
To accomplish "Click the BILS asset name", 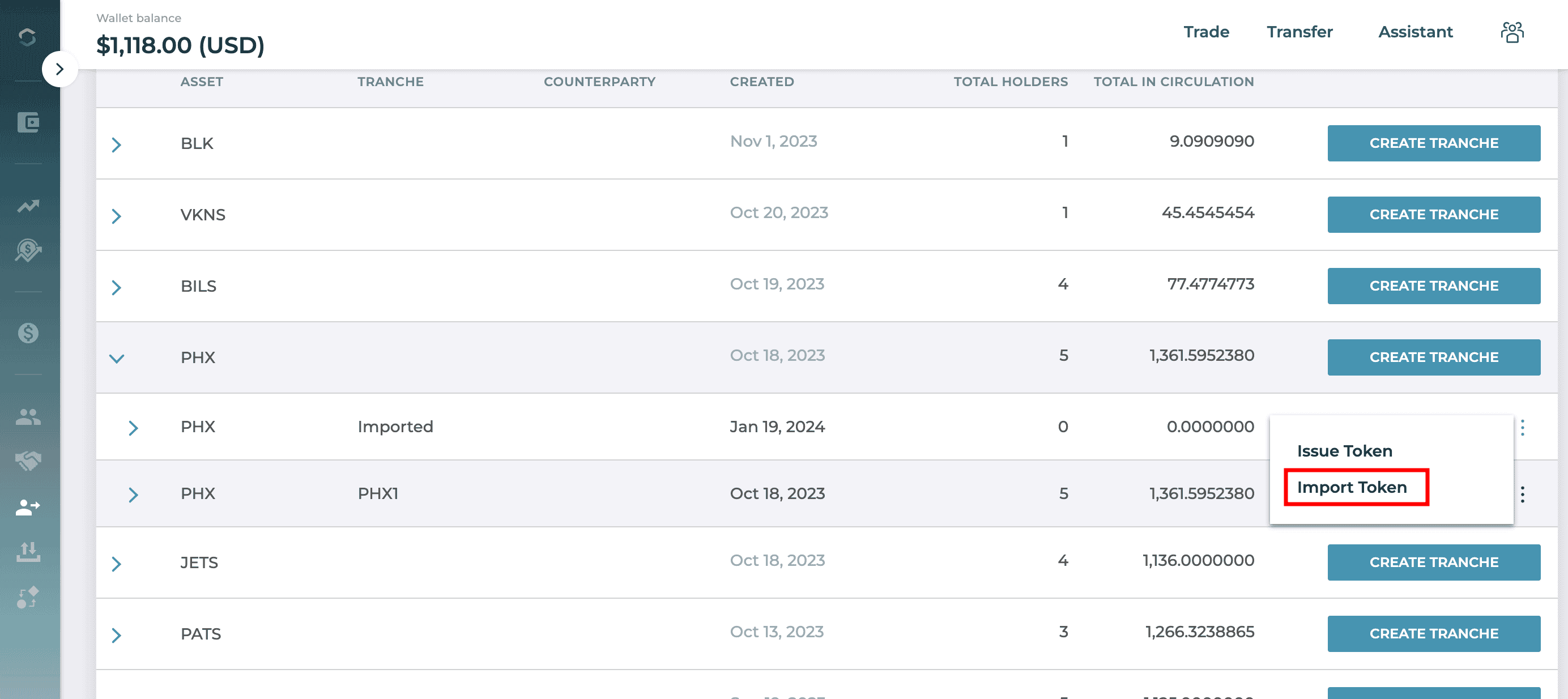I will pyautogui.click(x=198, y=286).
